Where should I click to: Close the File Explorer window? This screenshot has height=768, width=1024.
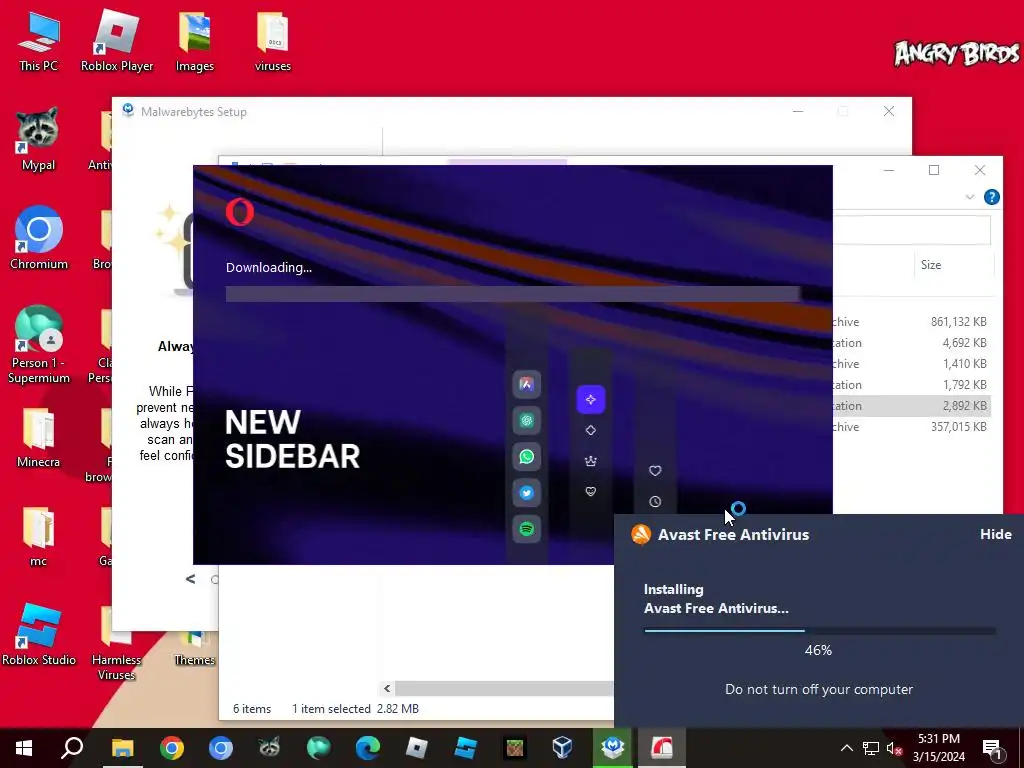pyautogui.click(x=980, y=170)
